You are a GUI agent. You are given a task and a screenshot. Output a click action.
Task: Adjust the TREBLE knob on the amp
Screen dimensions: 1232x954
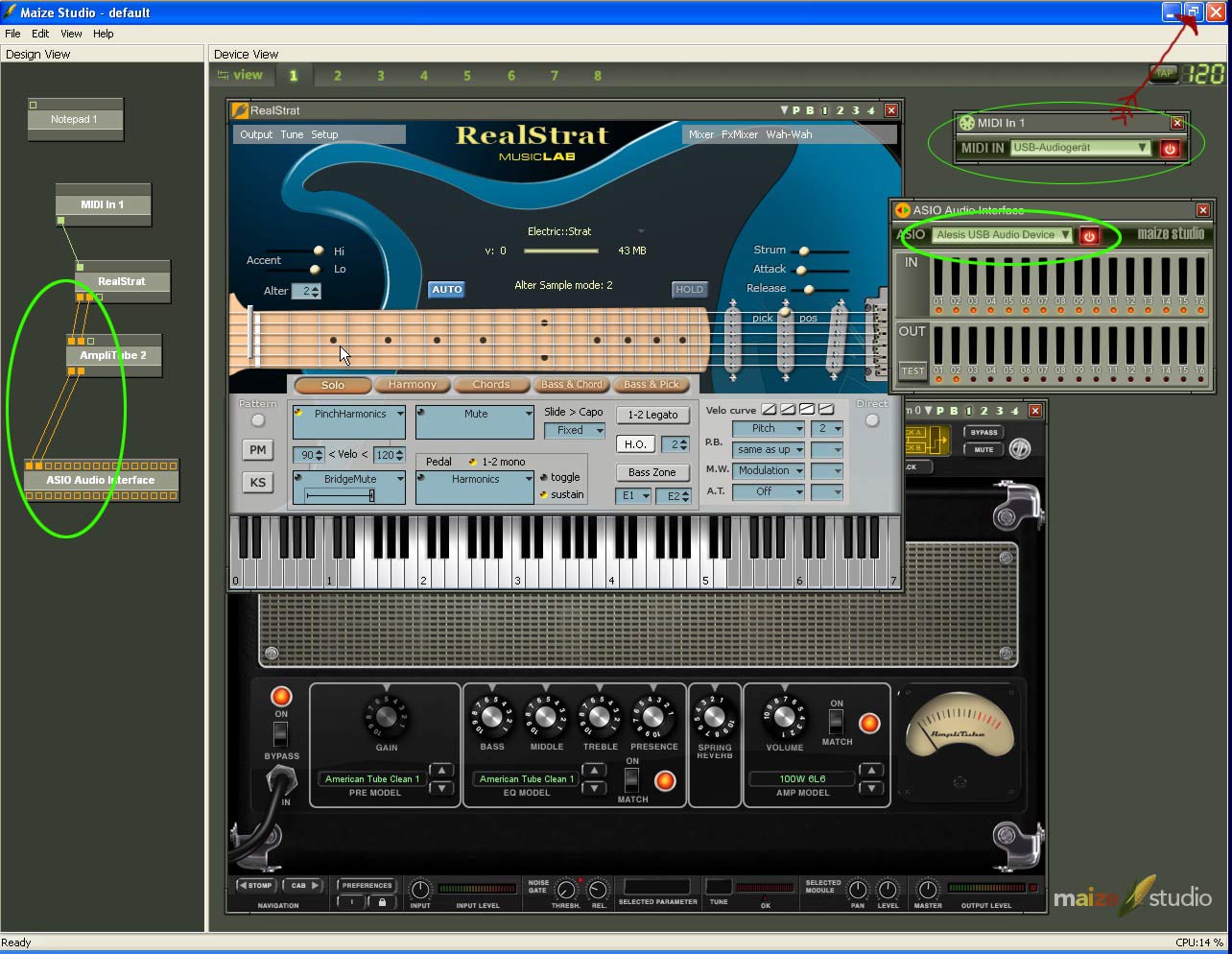pyautogui.click(x=600, y=717)
